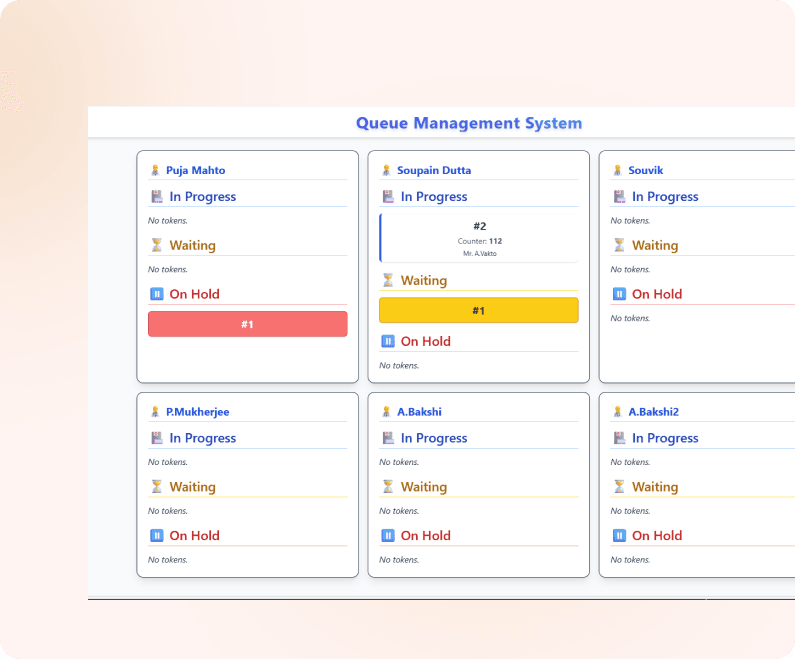The height and width of the screenshot is (659, 795).
Task: Click the person icon beside Puja Mahto
Action: [x=155, y=170]
